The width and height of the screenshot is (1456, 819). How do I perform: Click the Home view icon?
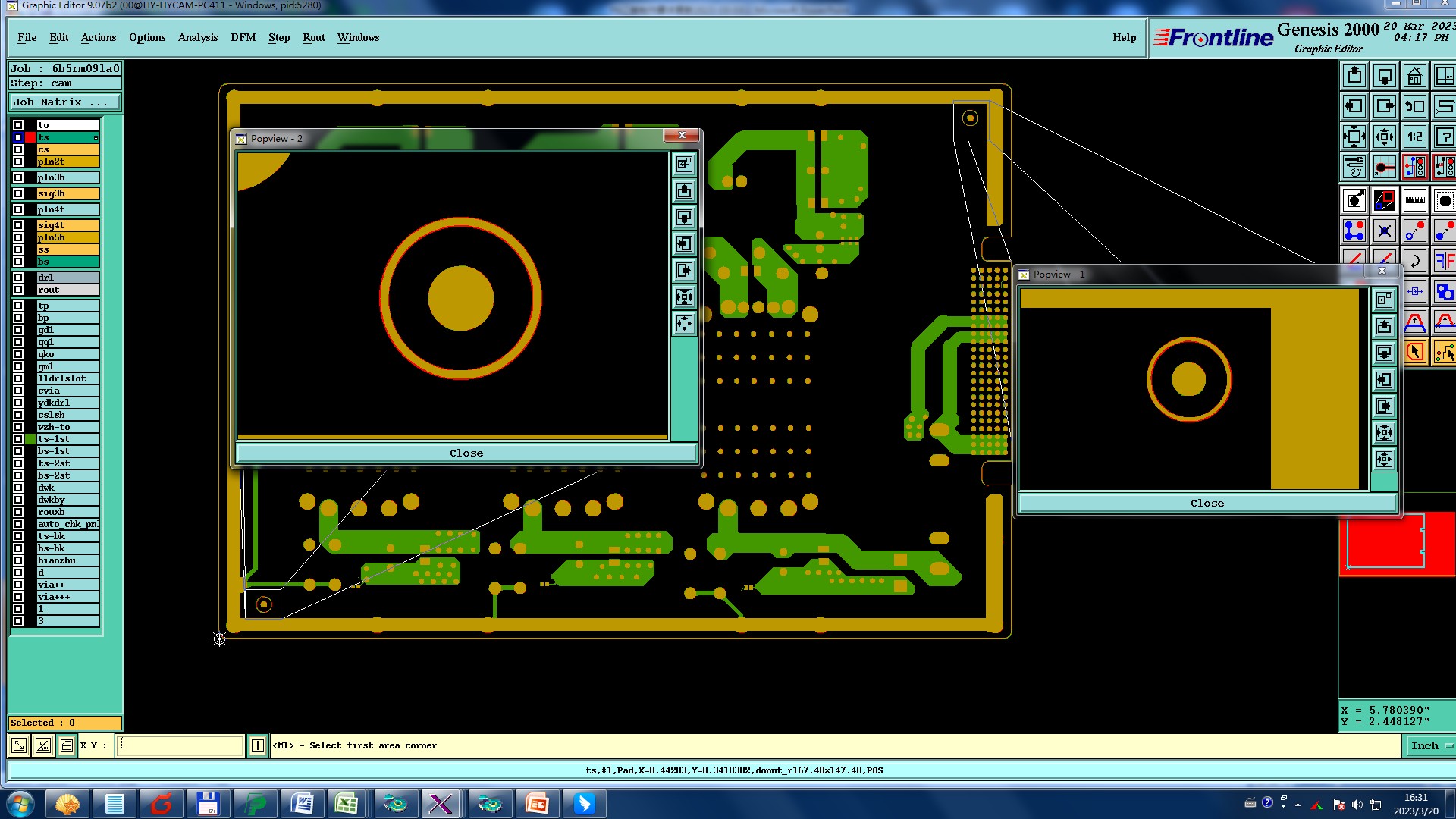tap(1414, 76)
